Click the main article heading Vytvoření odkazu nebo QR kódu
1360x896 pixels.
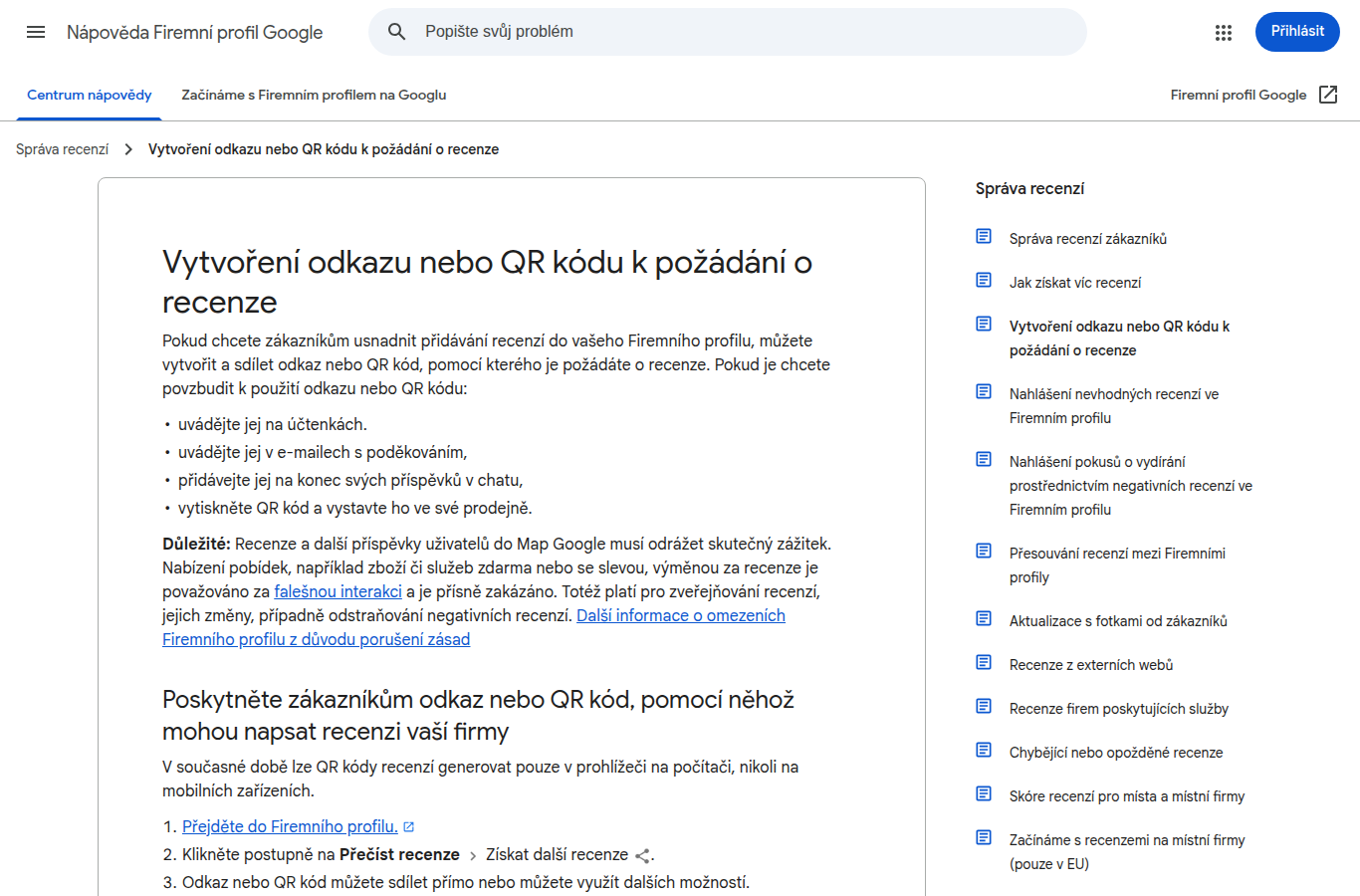point(487,282)
